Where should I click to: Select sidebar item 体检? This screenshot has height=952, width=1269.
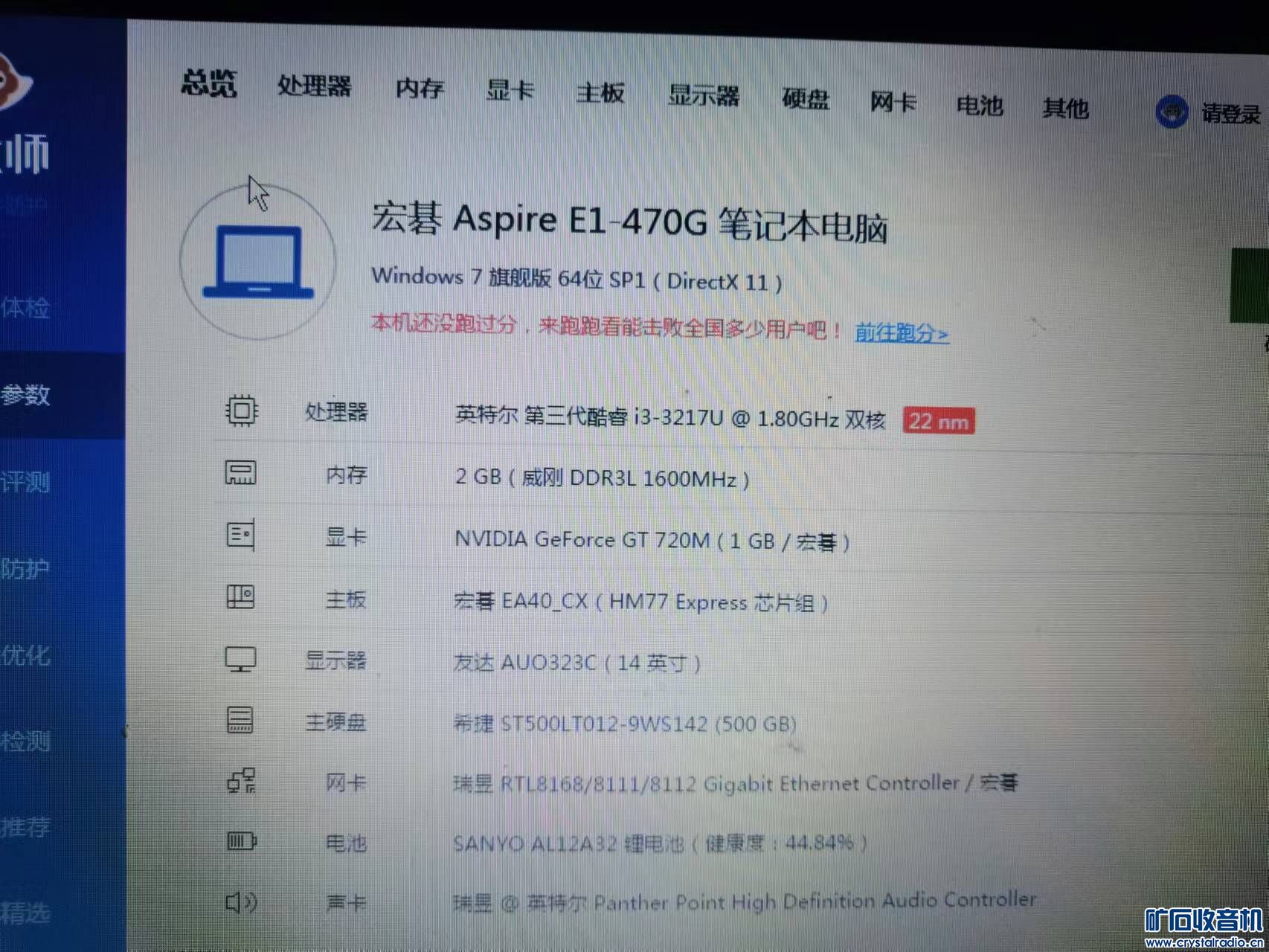pyautogui.click(x=25, y=307)
